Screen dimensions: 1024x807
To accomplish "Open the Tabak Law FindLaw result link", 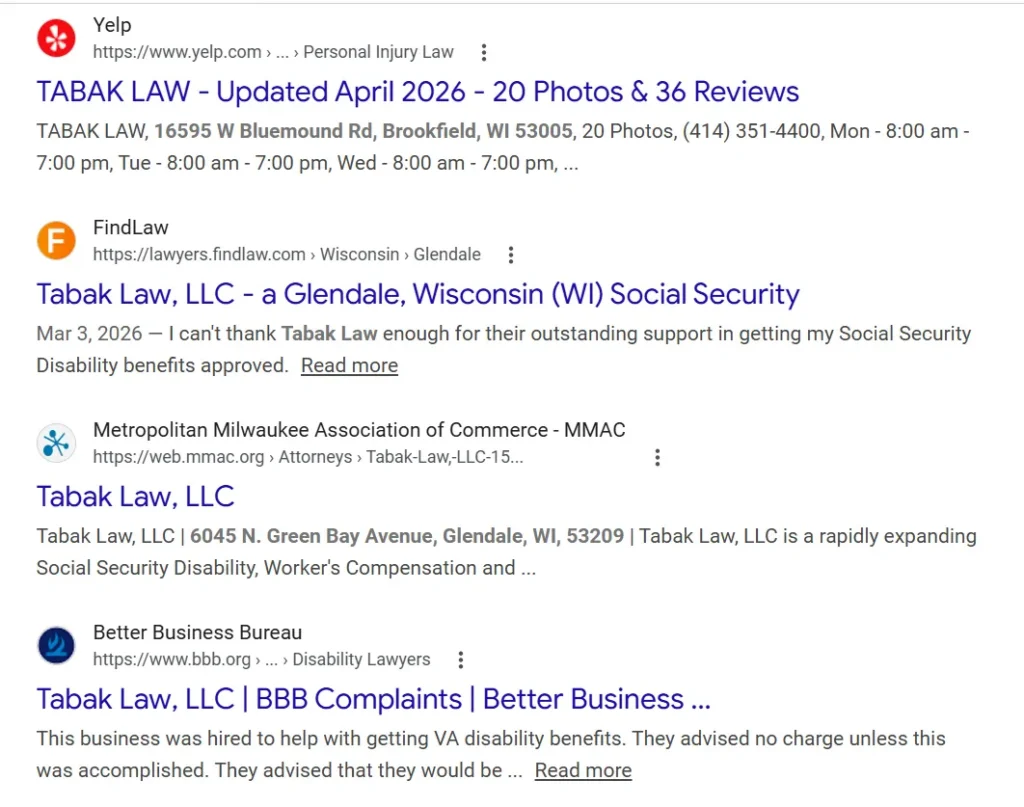I will (x=417, y=294).
